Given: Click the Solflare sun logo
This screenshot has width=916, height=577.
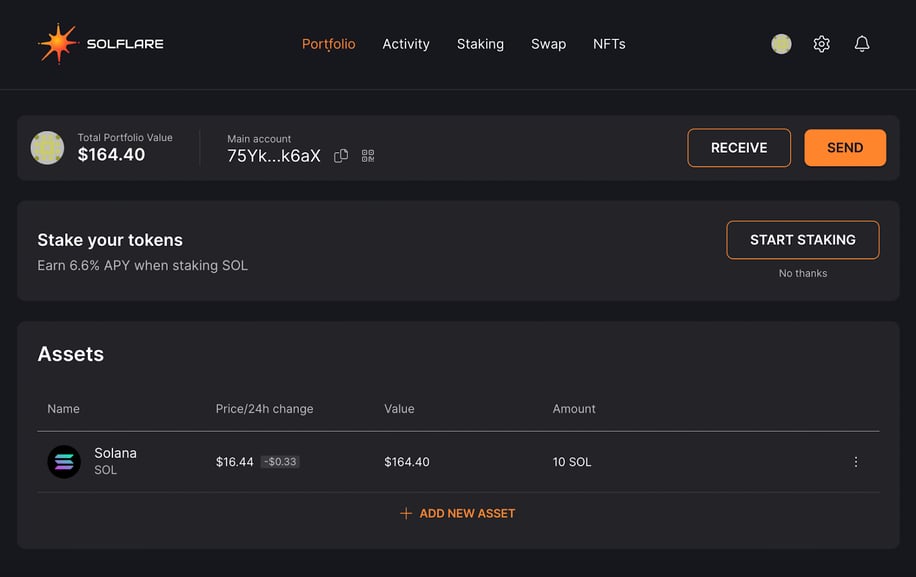Looking at the screenshot, I should click(x=58, y=44).
